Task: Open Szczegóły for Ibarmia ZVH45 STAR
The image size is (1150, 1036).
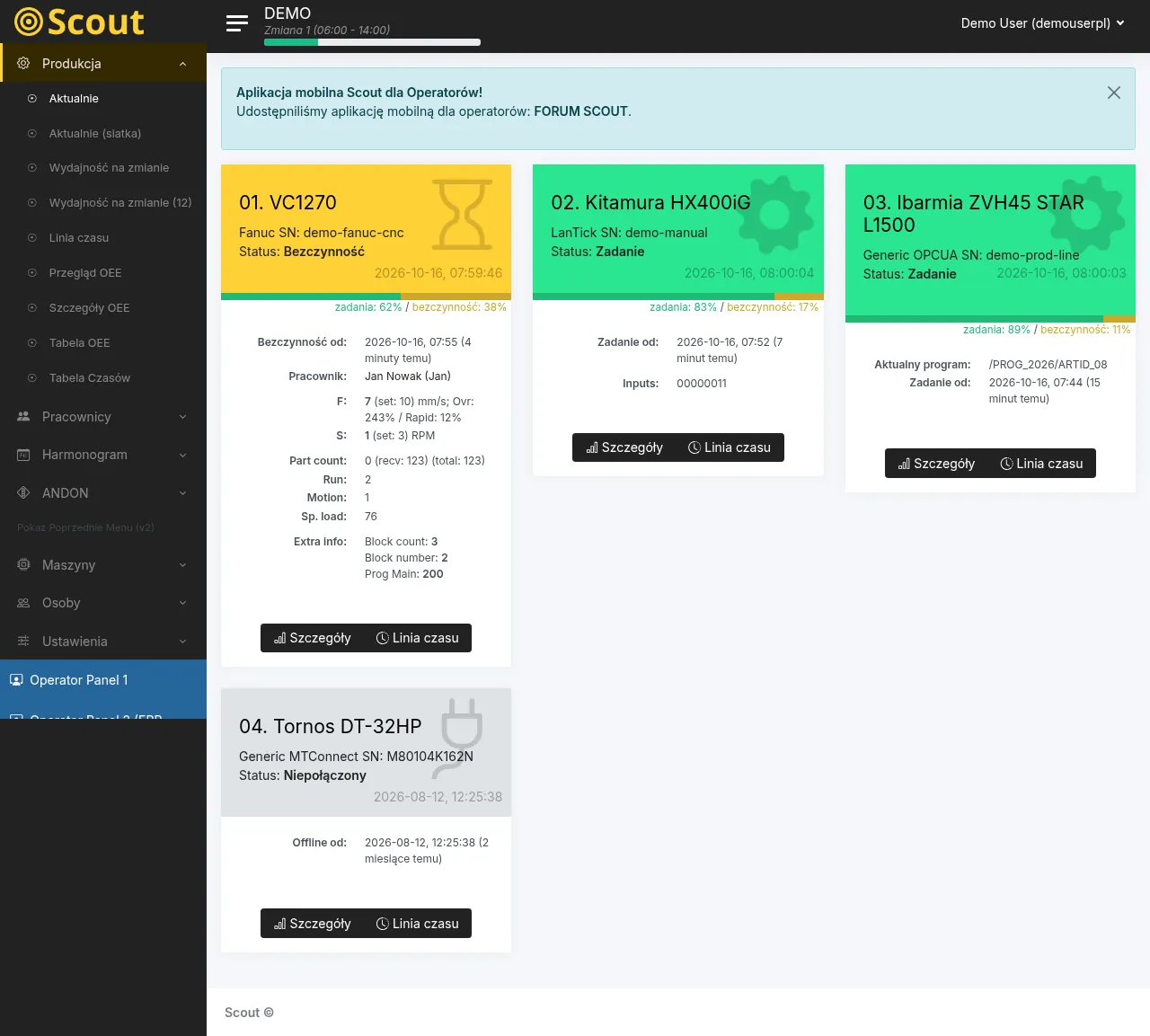Action: (x=936, y=464)
